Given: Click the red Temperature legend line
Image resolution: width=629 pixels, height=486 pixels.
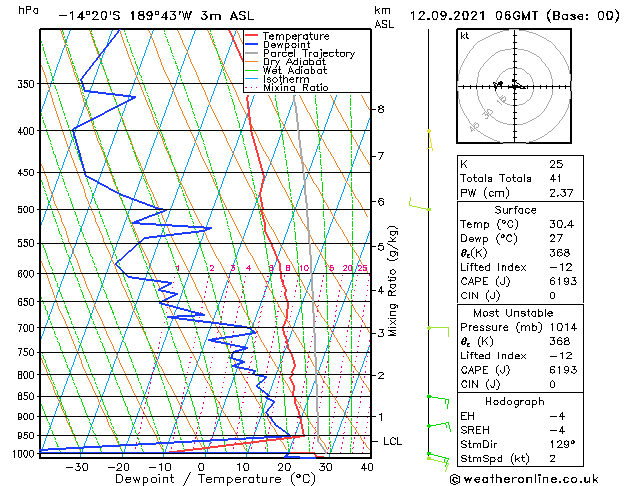Looking at the screenshot, I should (251, 36).
